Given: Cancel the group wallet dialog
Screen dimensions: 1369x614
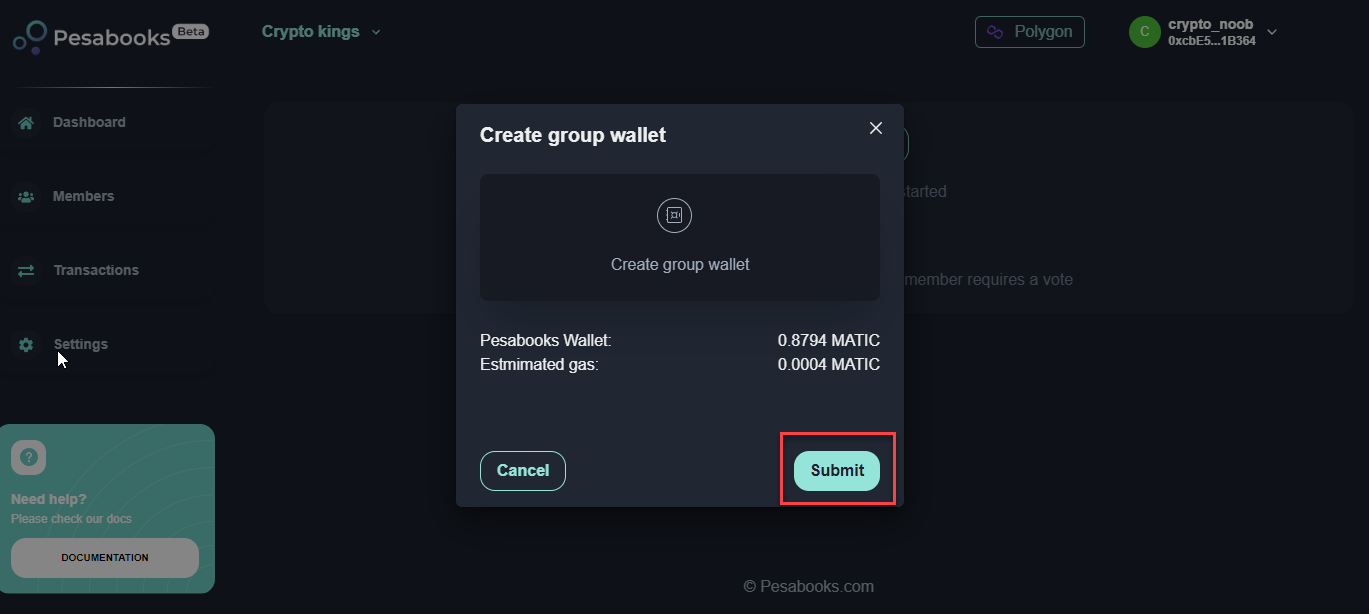Looking at the screenshot, I should (523, 471).
